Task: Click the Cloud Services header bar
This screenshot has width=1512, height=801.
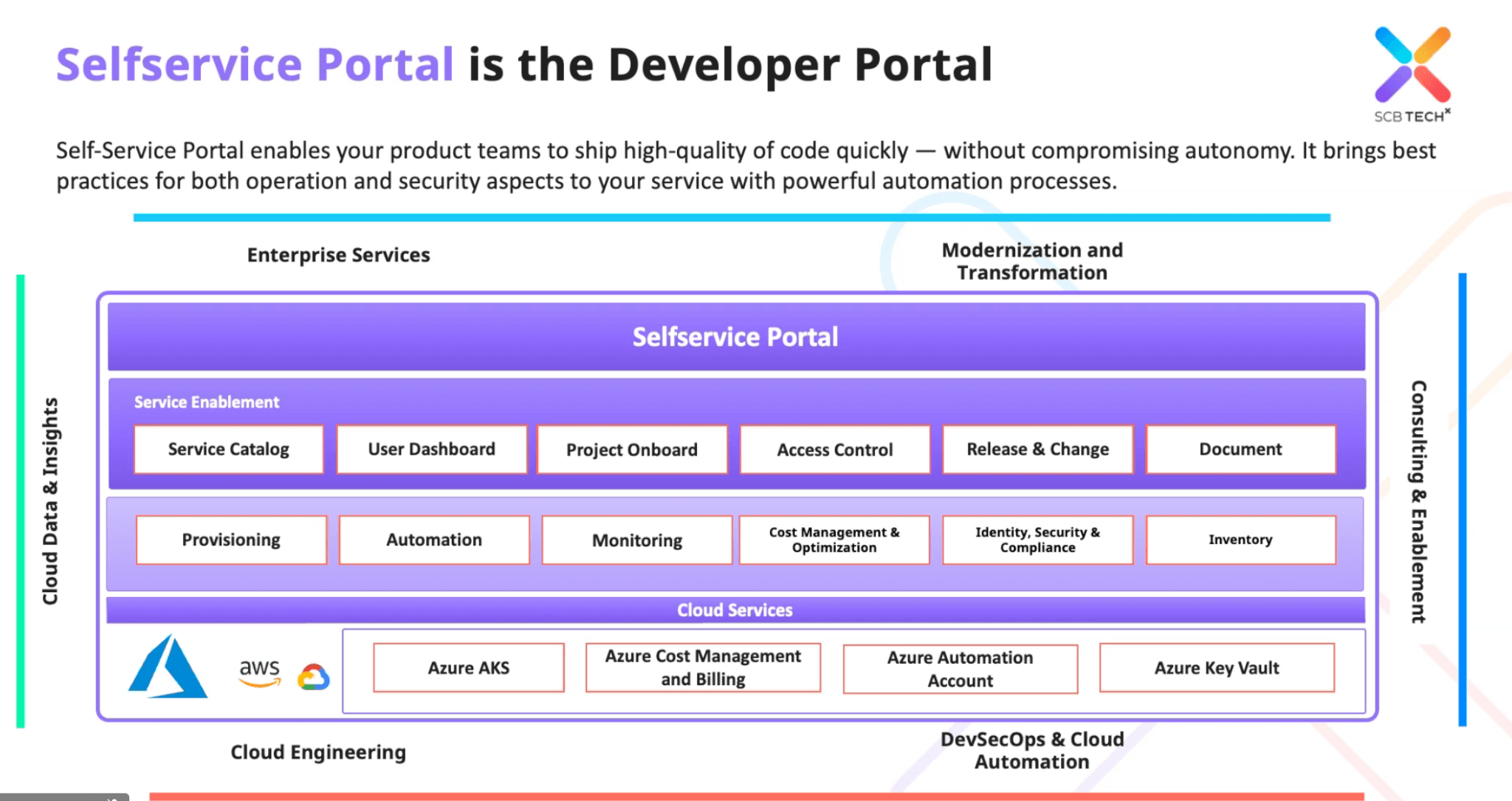Action: coord(735,610)
